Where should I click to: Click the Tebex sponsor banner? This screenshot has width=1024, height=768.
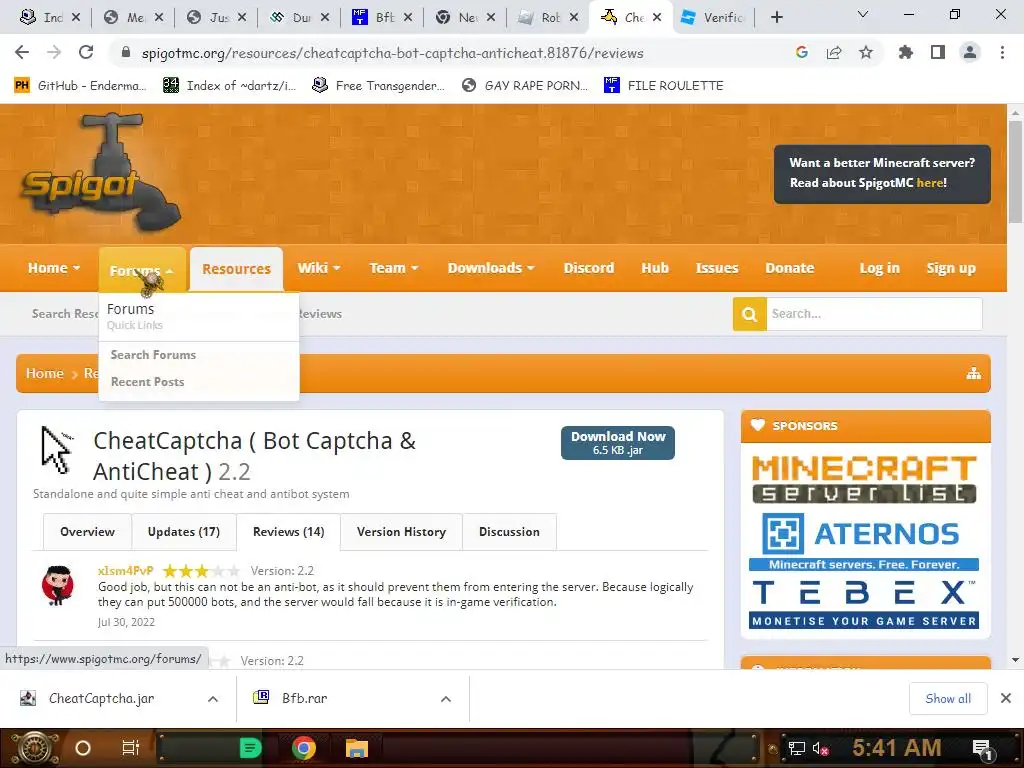(x=864, y=603)
